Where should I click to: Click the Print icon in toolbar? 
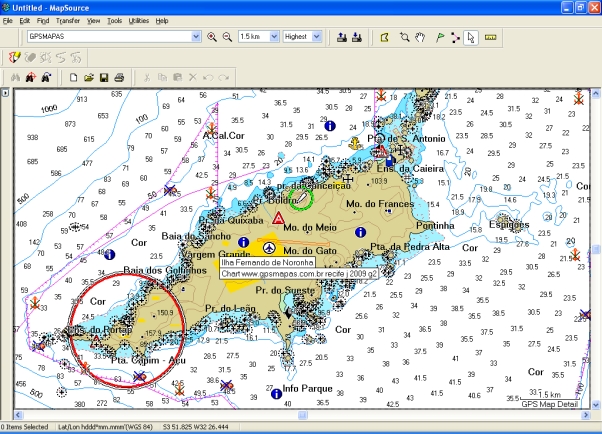tap(119, 77)
